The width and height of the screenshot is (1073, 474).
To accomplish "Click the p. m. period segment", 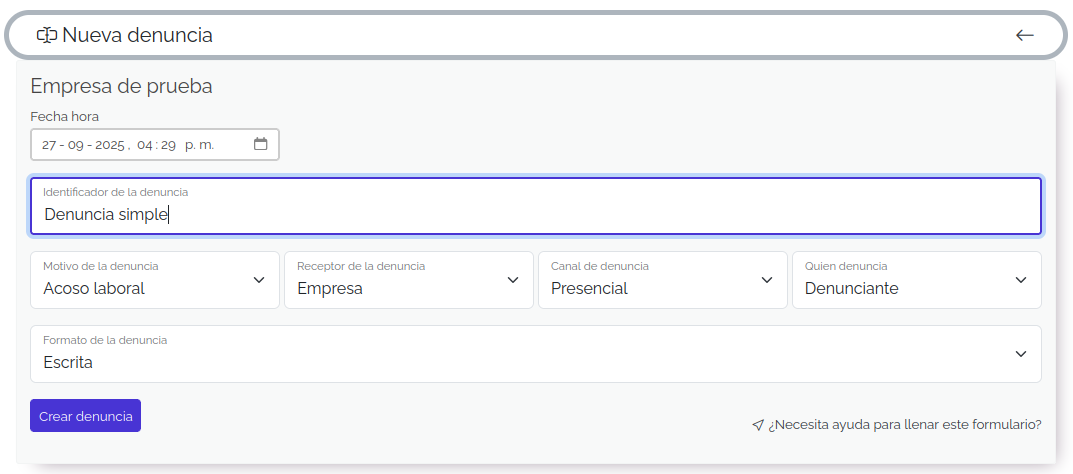I will [199, 145].
